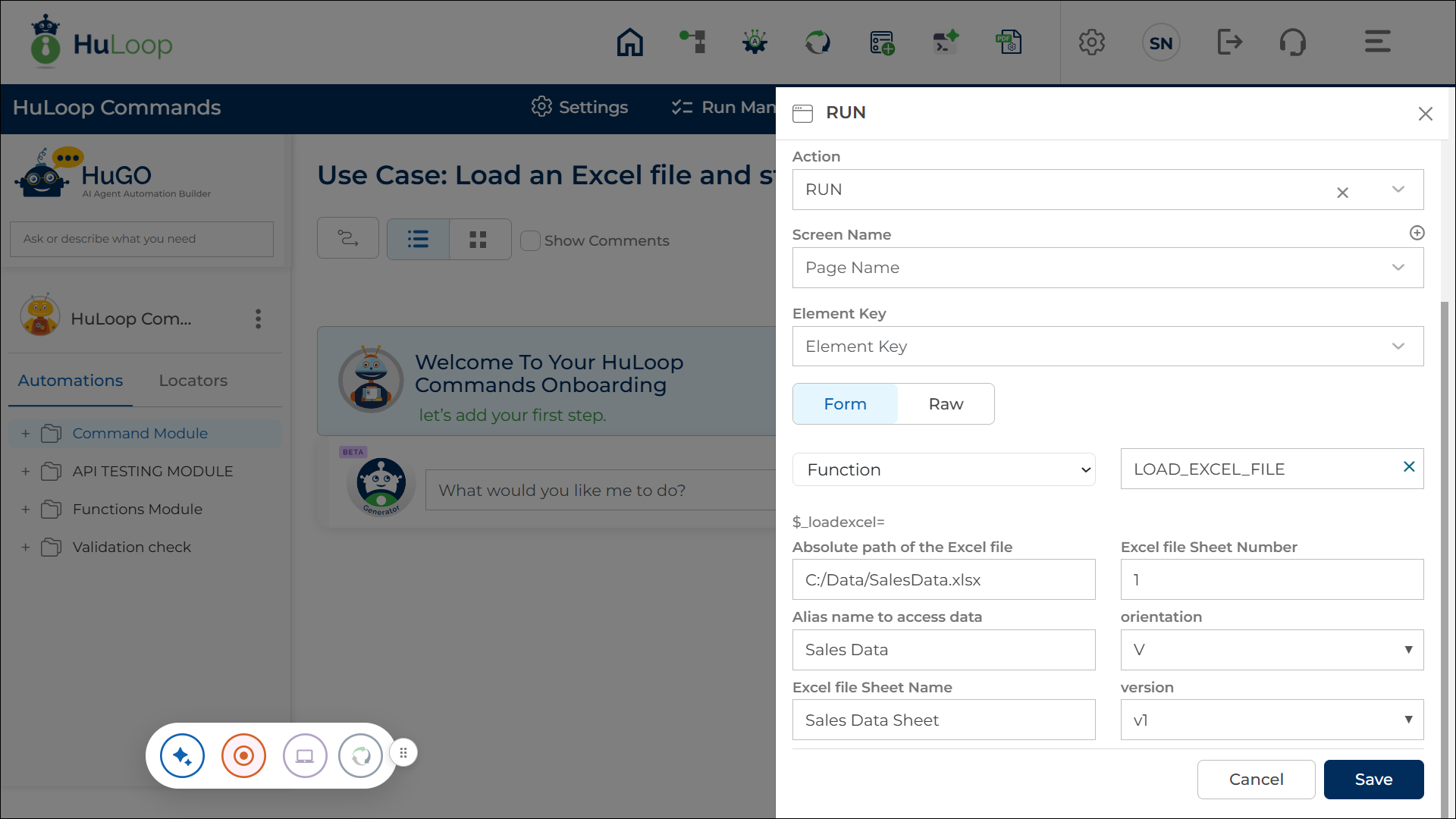Image resolution: width=1456 pixels, height=819 pixels.
Task: Add new Screen Name with plus icon
Action: tap(1417, 234)
